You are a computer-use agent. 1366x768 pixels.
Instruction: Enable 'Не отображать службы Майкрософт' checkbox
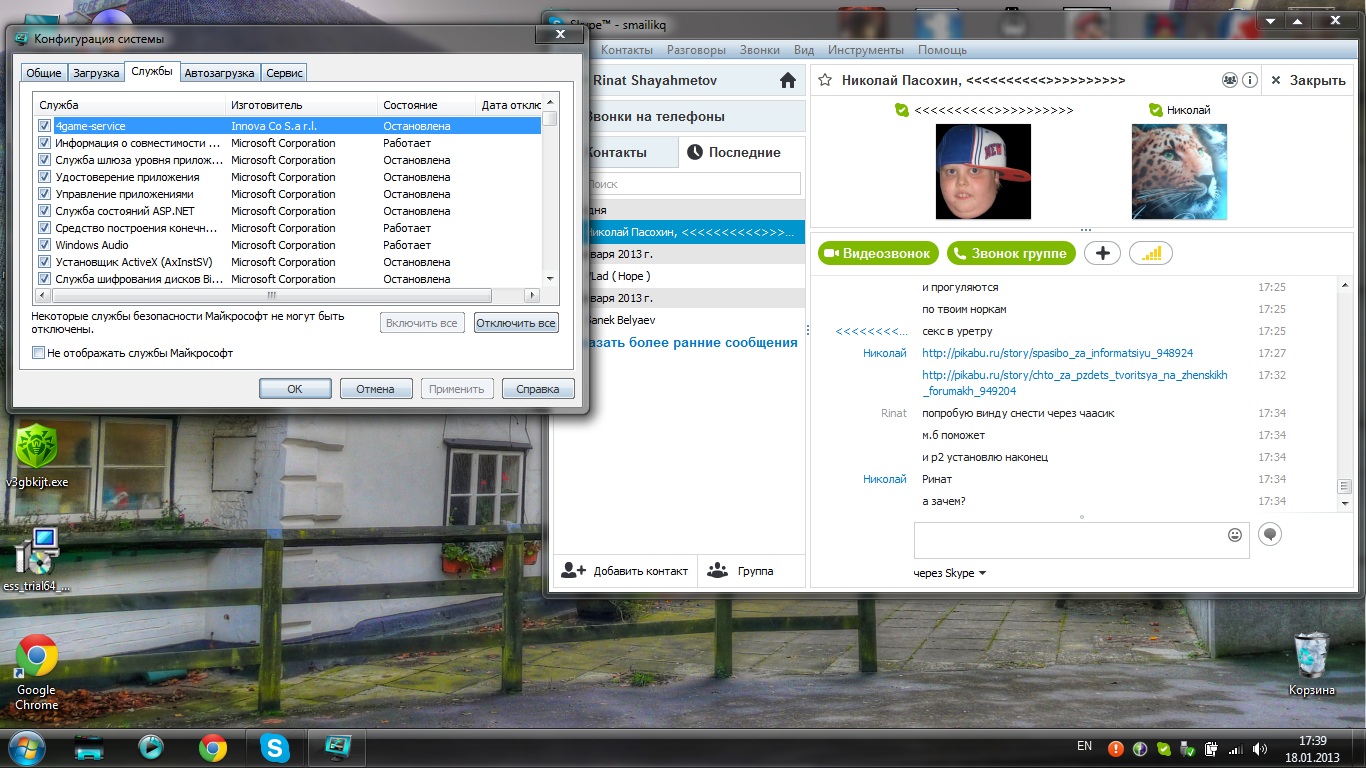click(38, 353)
